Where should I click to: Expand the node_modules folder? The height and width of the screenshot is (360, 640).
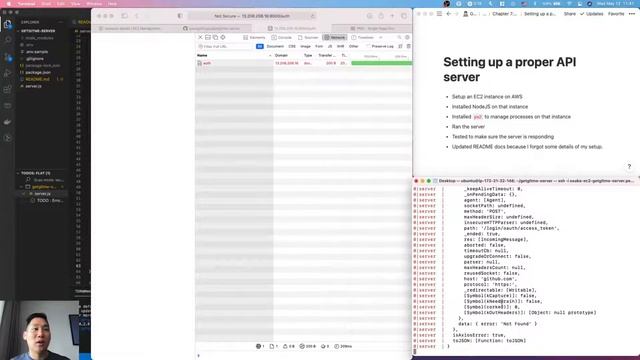(39, 38)
